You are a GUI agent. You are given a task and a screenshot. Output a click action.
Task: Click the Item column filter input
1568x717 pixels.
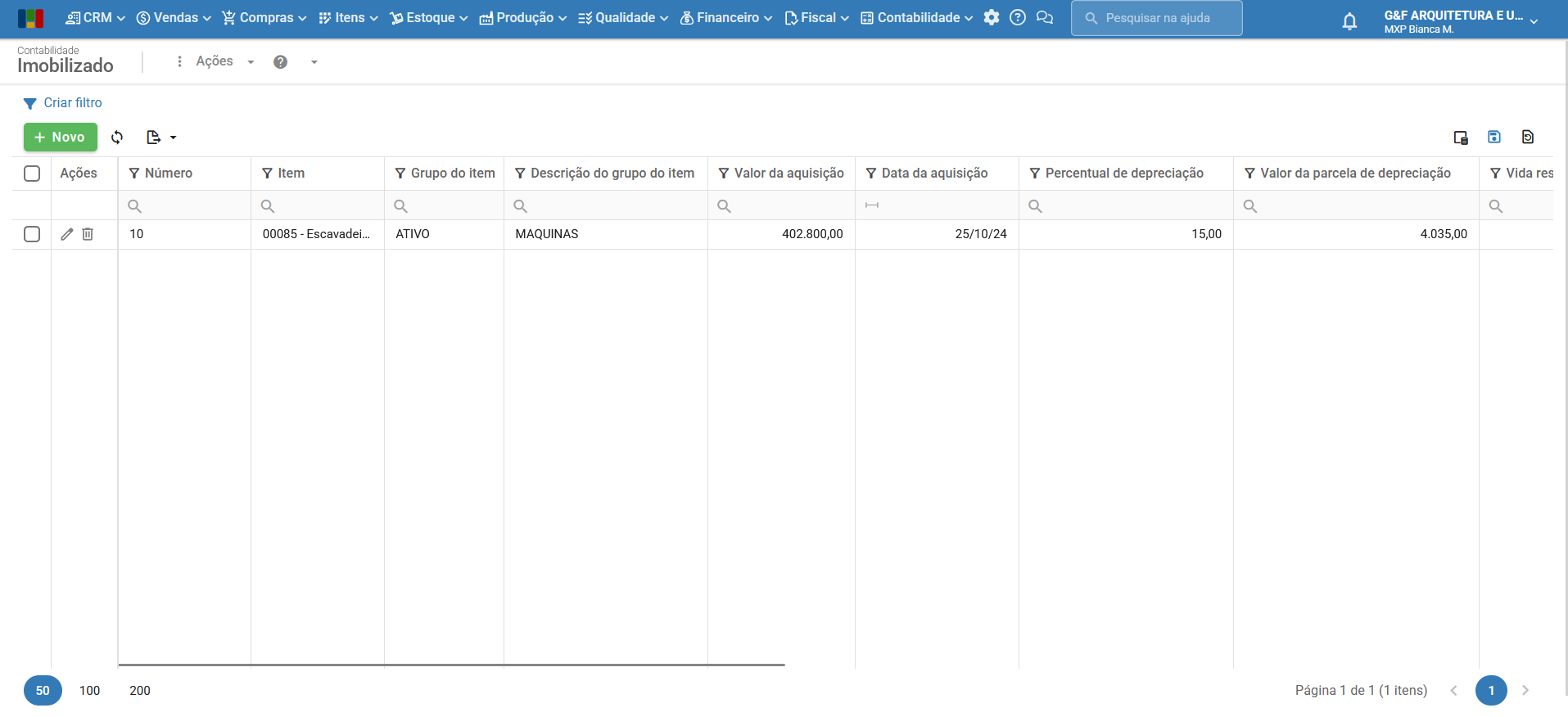(318, 205)
